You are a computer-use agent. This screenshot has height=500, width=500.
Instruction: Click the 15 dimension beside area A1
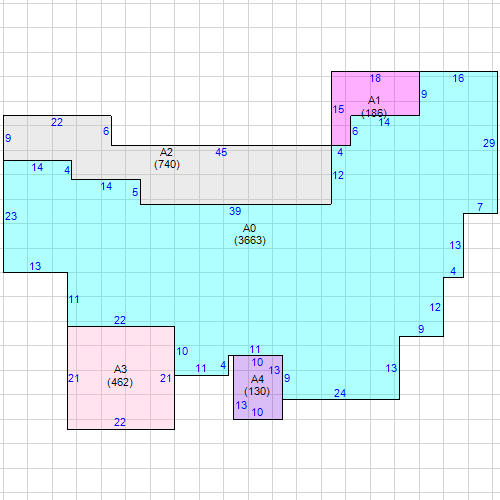pyautogui.click(x=338, y=109)
